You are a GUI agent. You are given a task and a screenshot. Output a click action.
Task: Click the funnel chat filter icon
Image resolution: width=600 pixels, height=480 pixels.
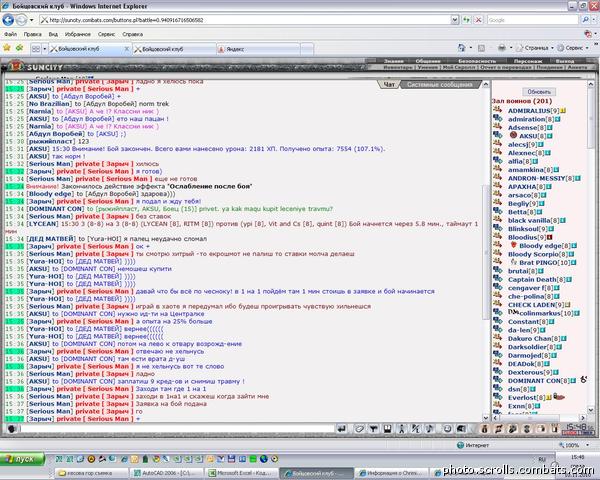point(373,429)
